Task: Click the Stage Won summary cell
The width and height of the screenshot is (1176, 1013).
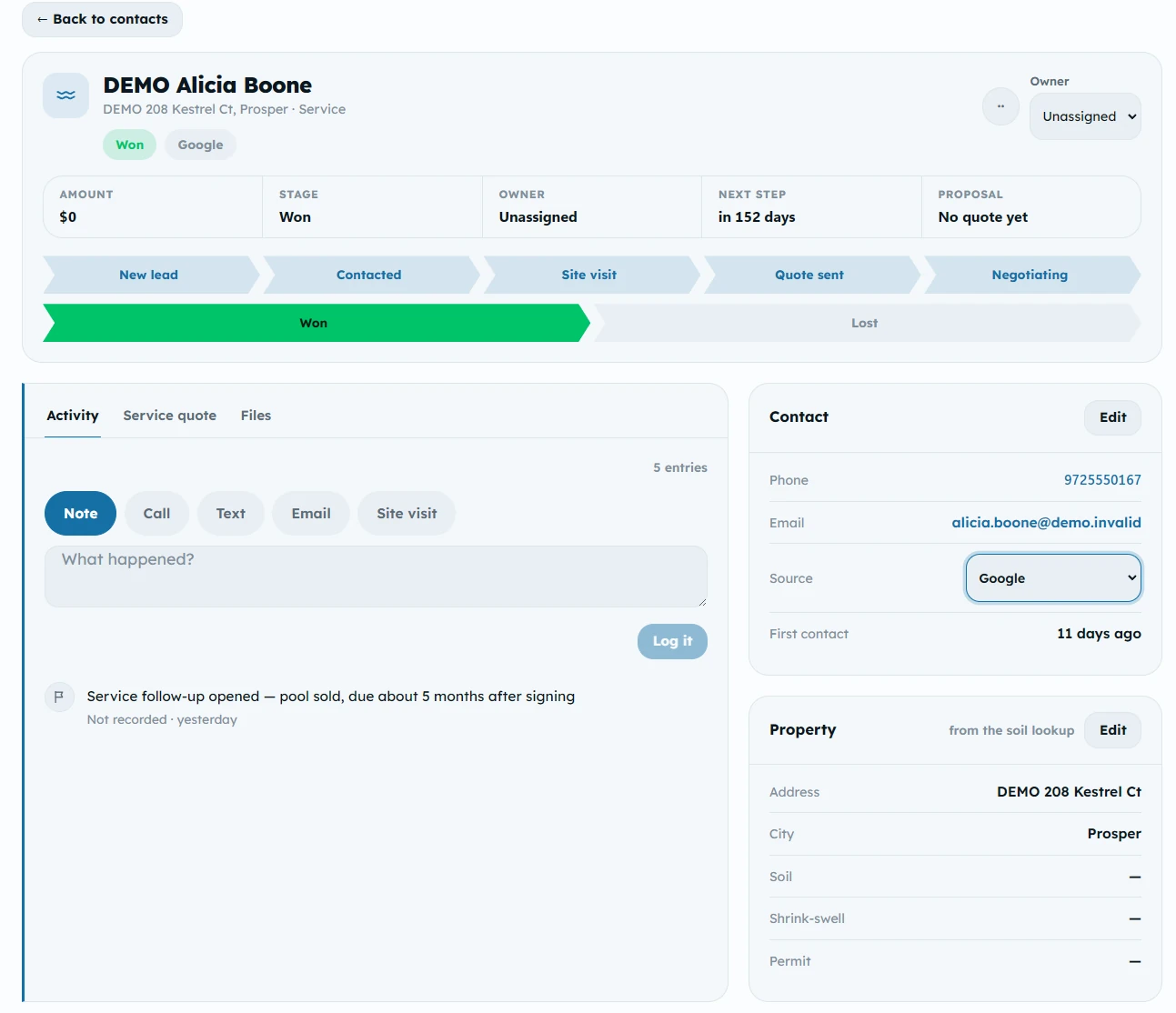Action: [x=372, y=207]
